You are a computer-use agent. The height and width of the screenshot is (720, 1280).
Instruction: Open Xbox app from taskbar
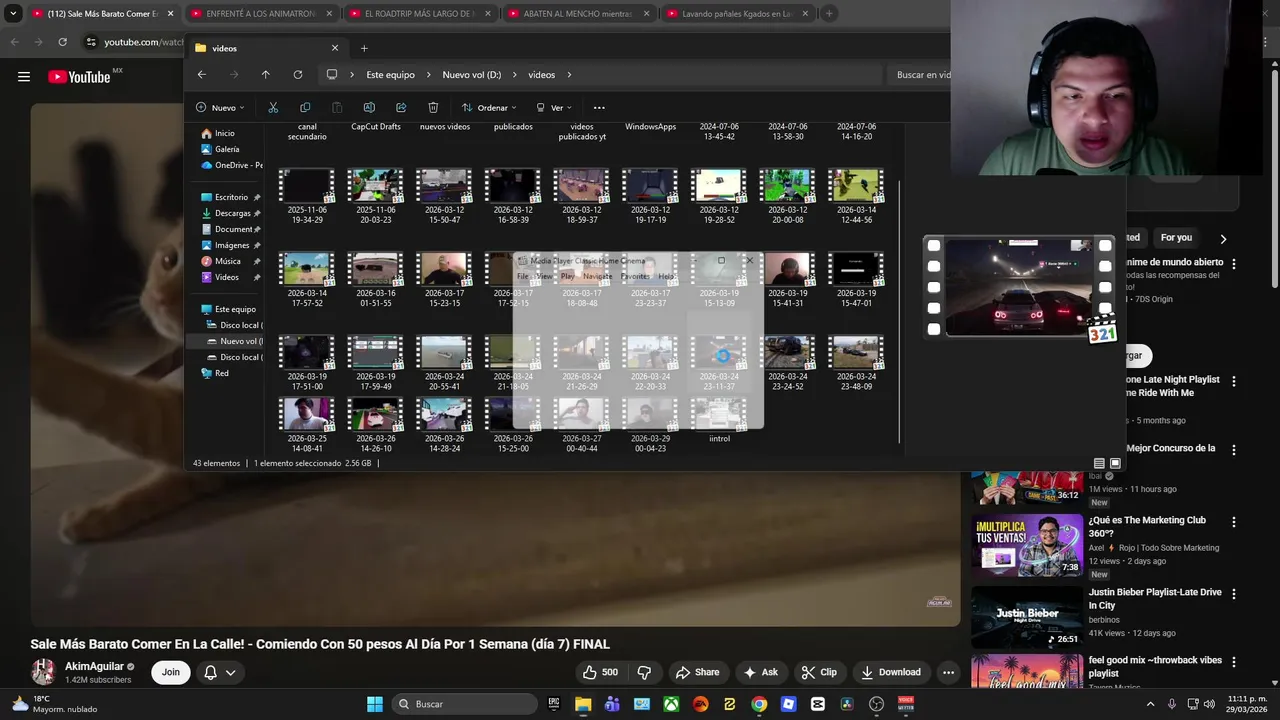(671, 704)
